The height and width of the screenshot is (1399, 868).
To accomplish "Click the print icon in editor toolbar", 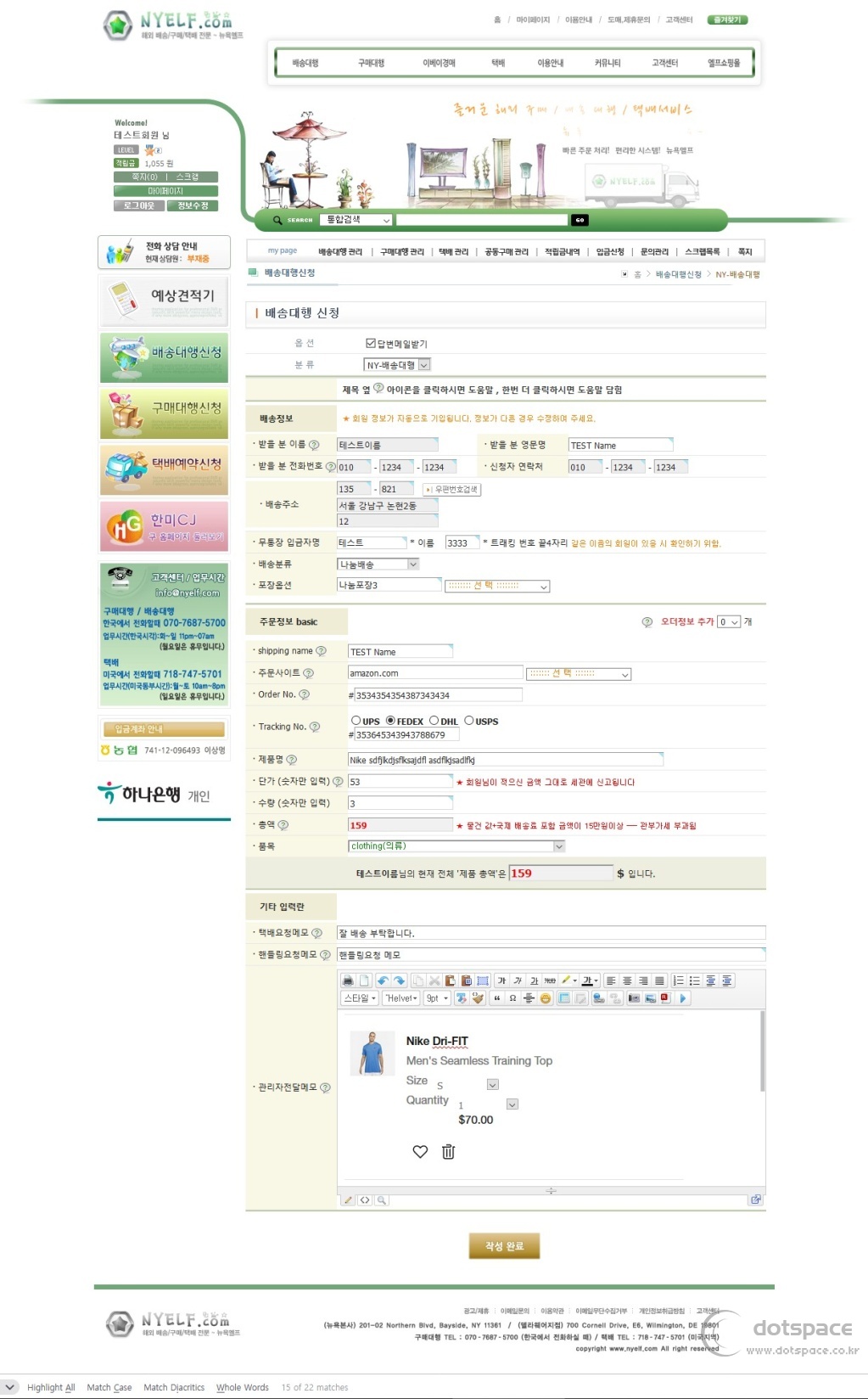I will point(348,980).
